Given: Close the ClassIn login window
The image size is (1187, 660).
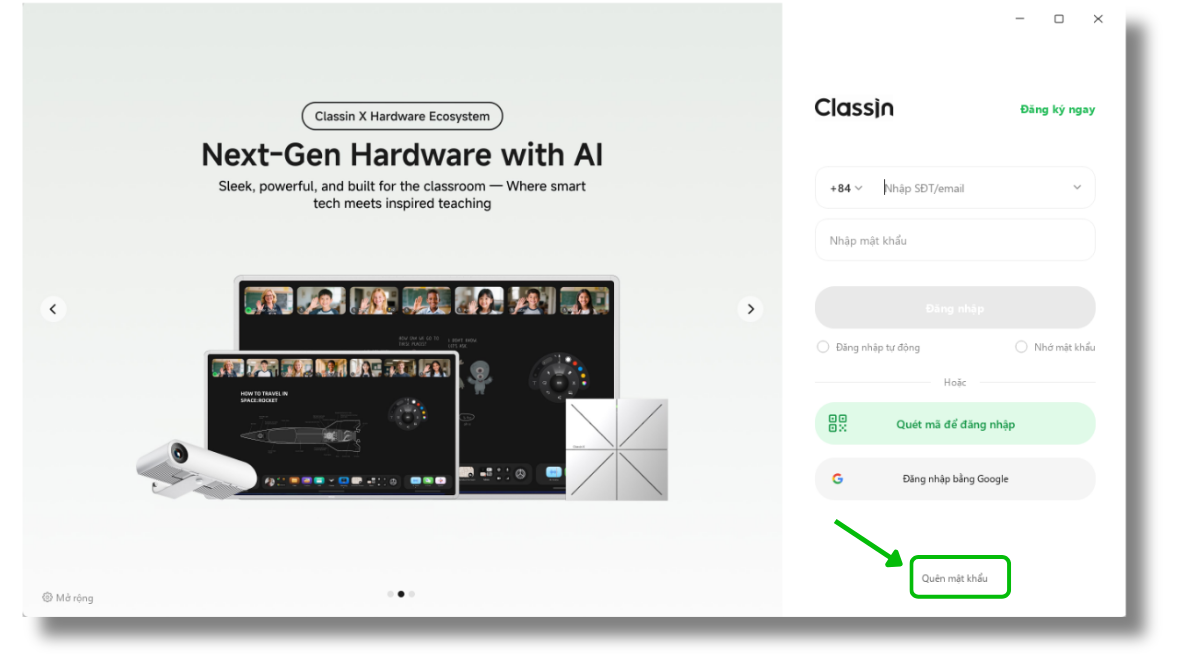Looking at the screenshot, I should coord(1098,19).
